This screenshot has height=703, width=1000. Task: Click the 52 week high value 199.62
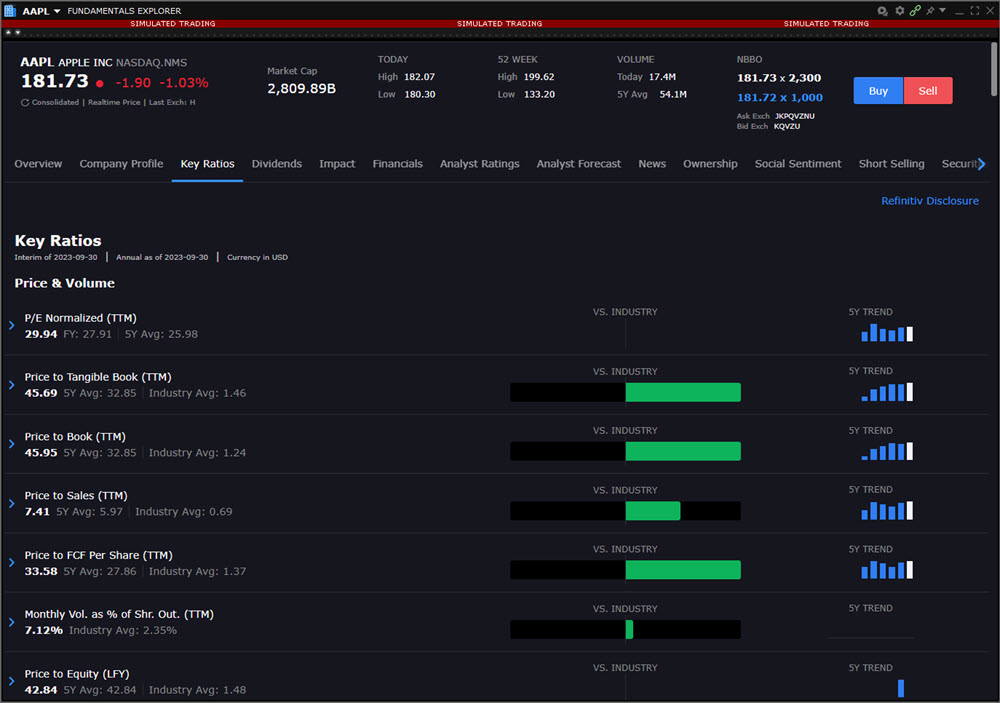click(539, 77)
